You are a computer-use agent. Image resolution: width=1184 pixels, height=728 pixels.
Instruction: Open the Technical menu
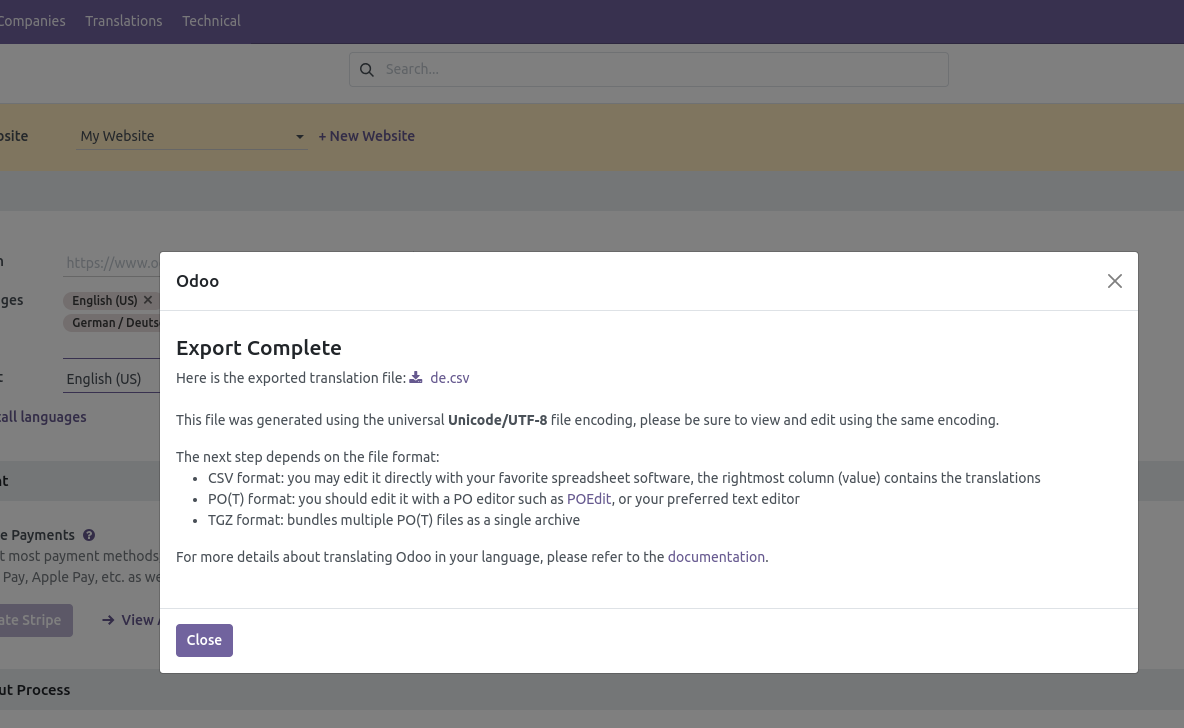211,21
